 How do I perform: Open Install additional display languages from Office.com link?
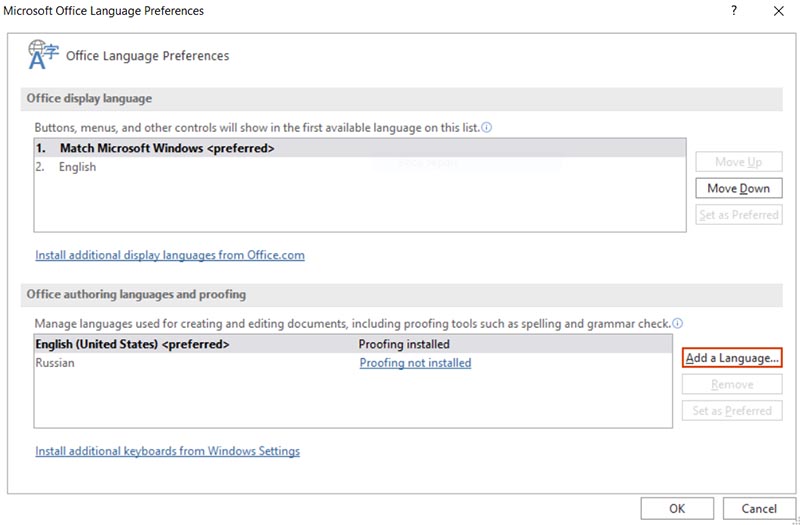click(170, 255)
